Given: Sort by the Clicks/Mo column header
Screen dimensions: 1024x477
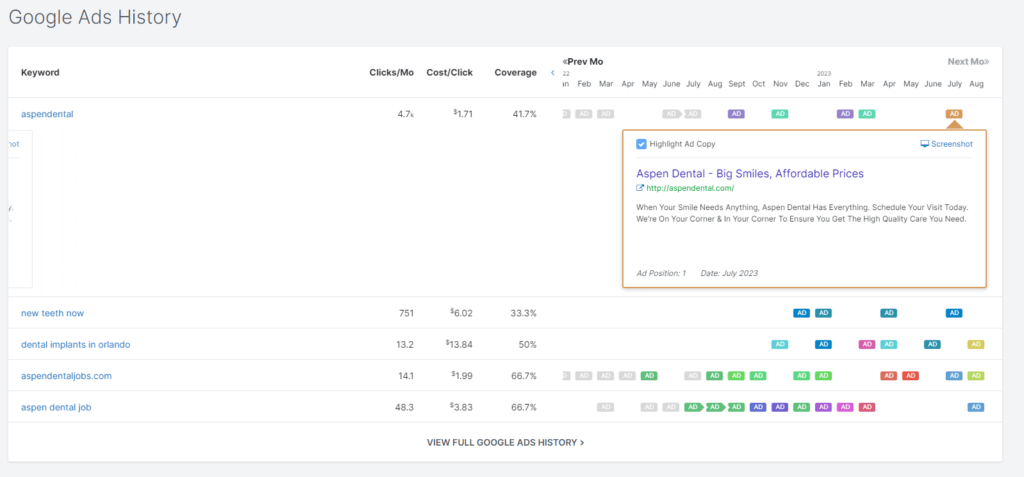Looking at the screenshot, I should pos(392,73).
